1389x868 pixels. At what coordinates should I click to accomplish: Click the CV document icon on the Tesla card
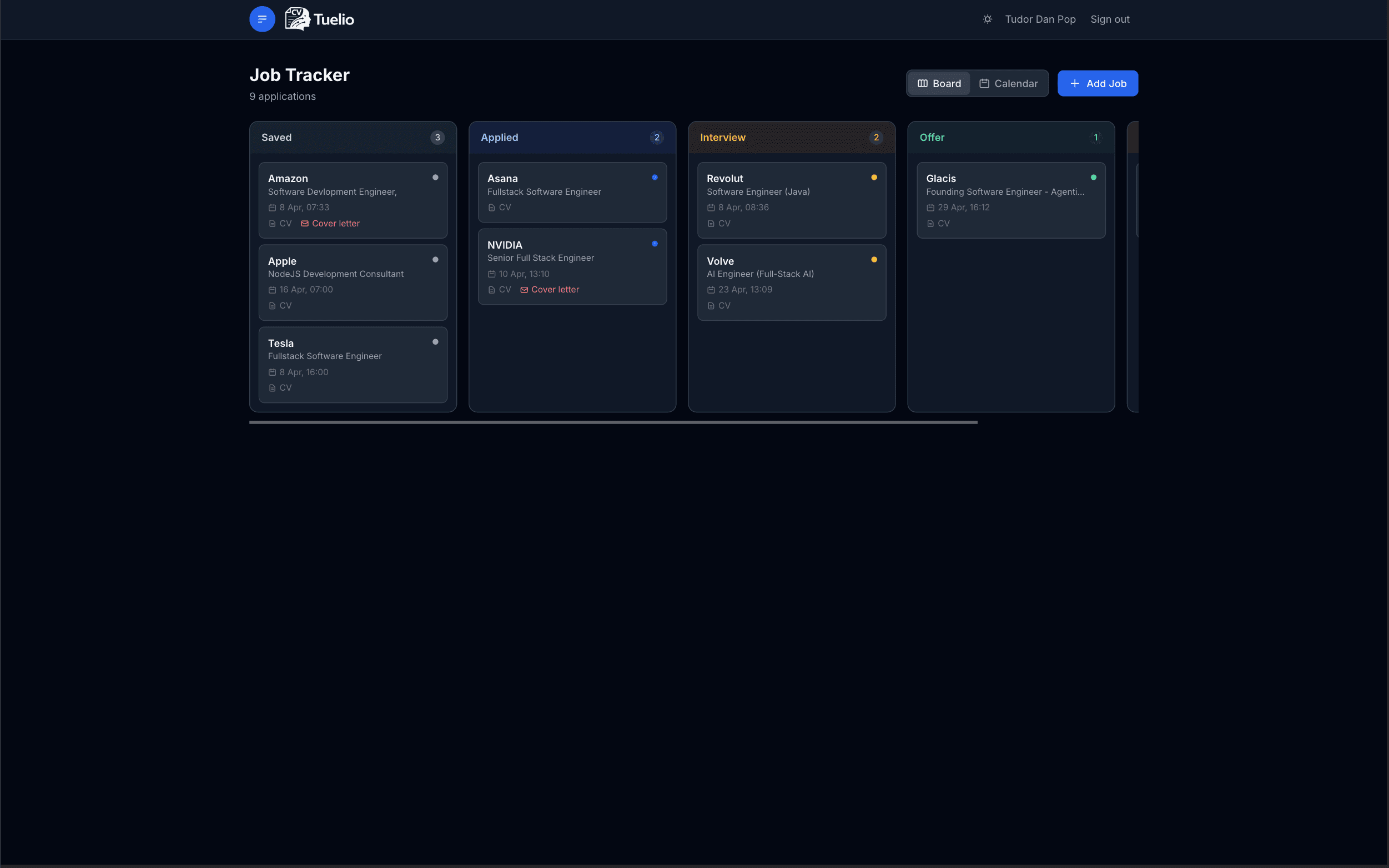(272, 387)
